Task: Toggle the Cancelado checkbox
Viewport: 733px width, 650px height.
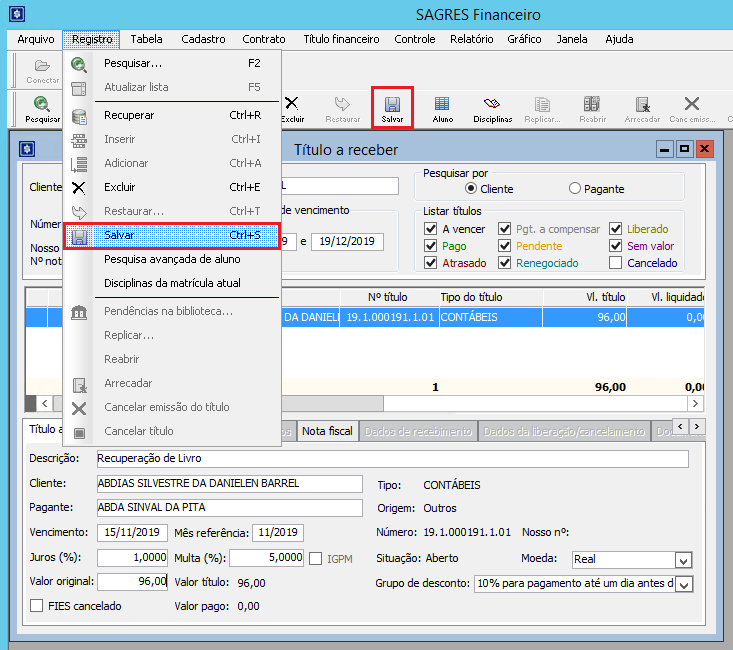Action: tap(616, 264)
